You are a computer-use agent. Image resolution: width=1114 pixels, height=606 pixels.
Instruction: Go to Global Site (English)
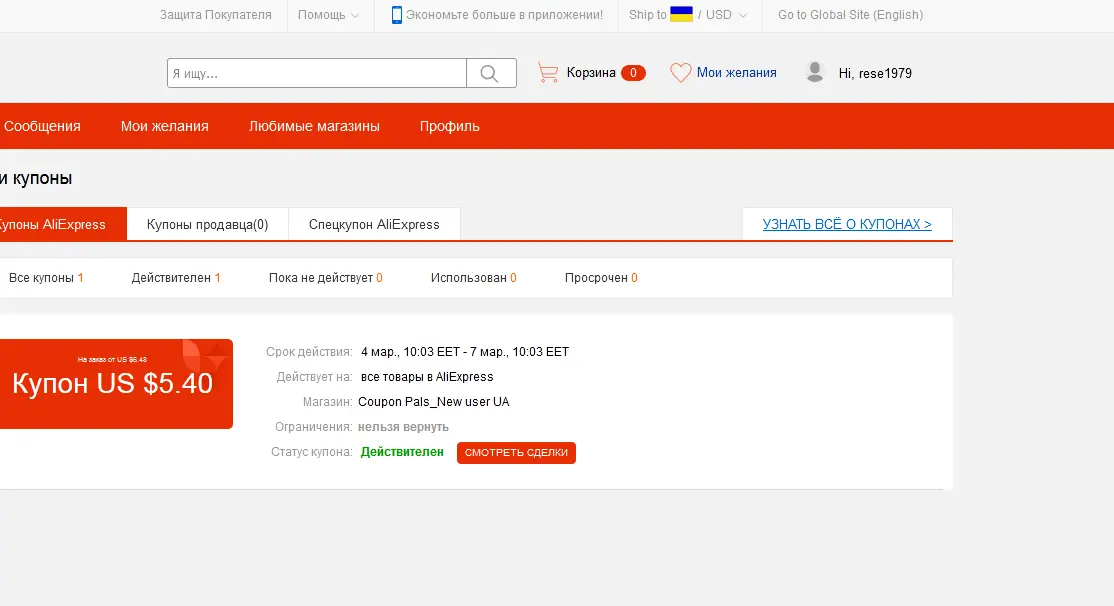click(x=850, y=15)
